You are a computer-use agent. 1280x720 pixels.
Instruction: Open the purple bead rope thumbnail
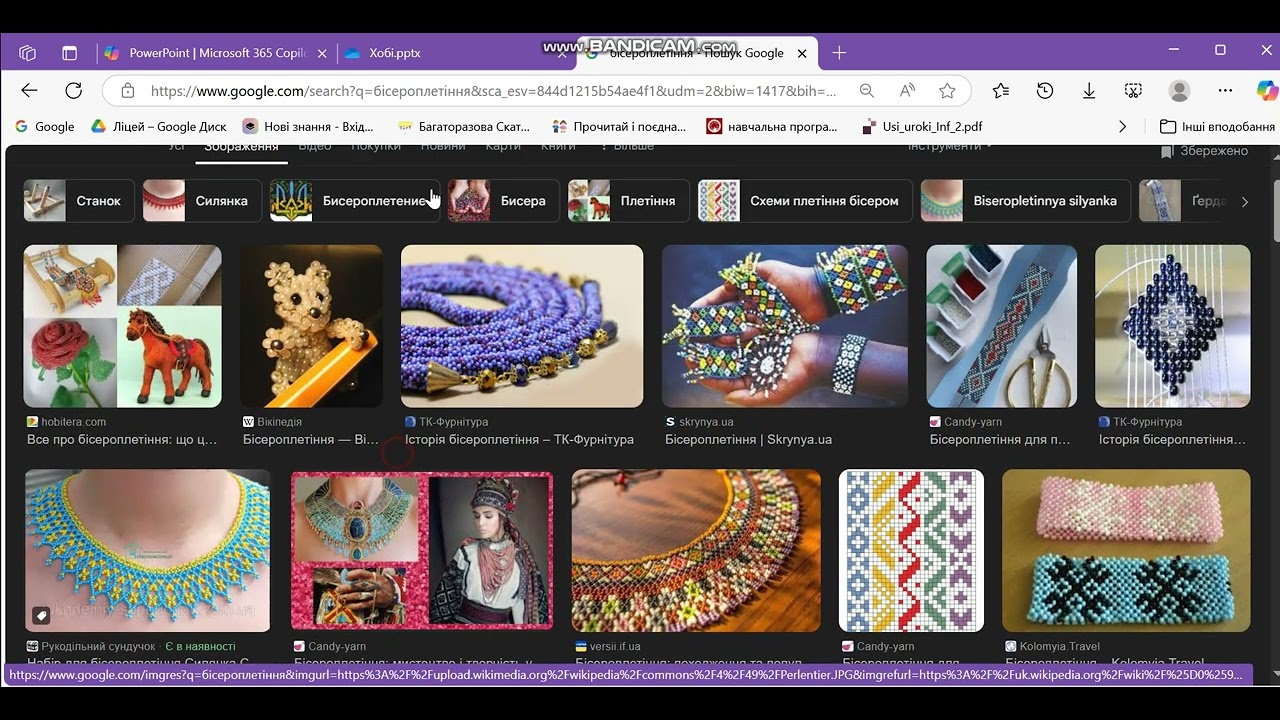pyautogui.click(x=522, y=326)
